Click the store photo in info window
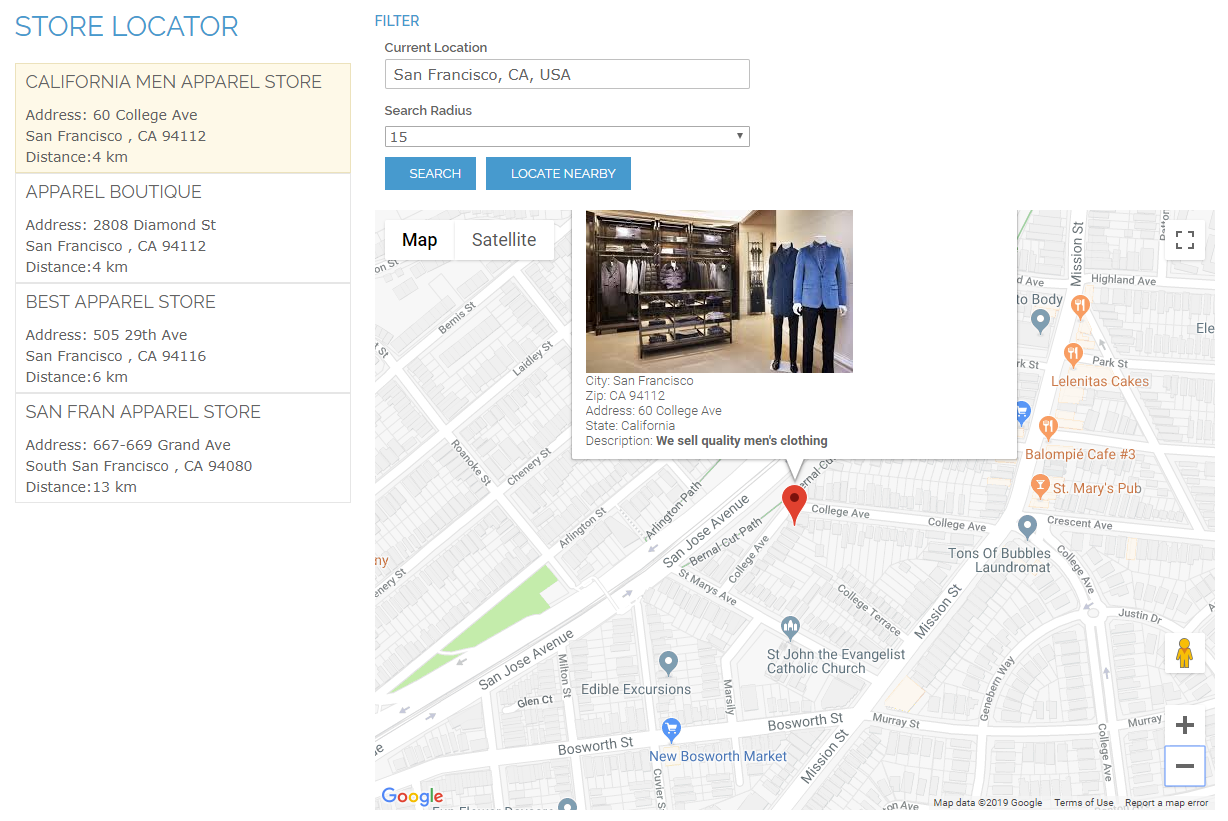The height and width of the screenshot is (821, 1228). pos(719,291)
